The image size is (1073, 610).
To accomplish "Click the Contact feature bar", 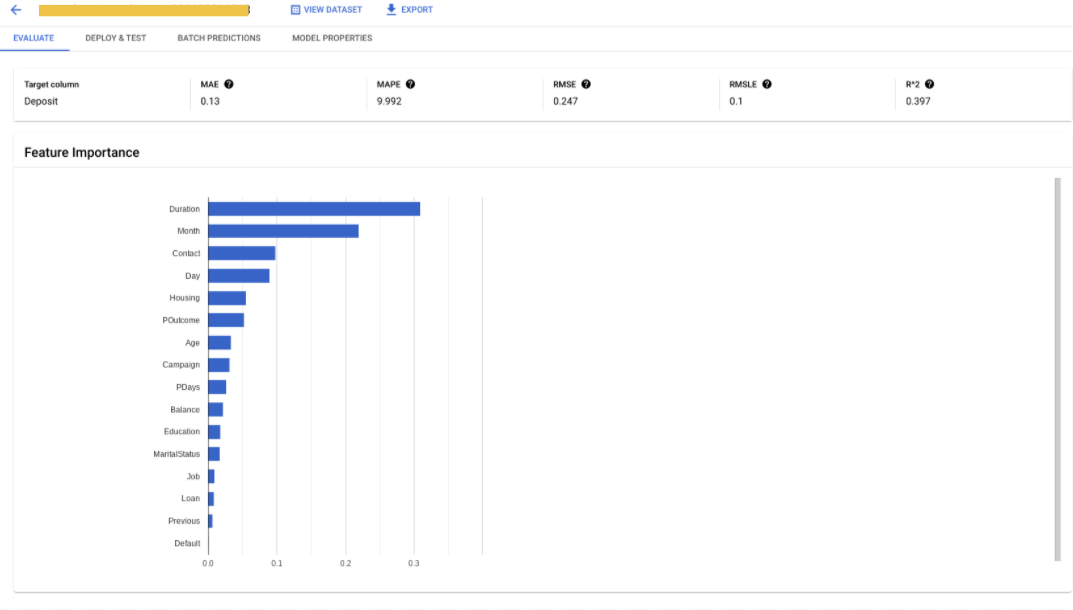I will 241,254.
